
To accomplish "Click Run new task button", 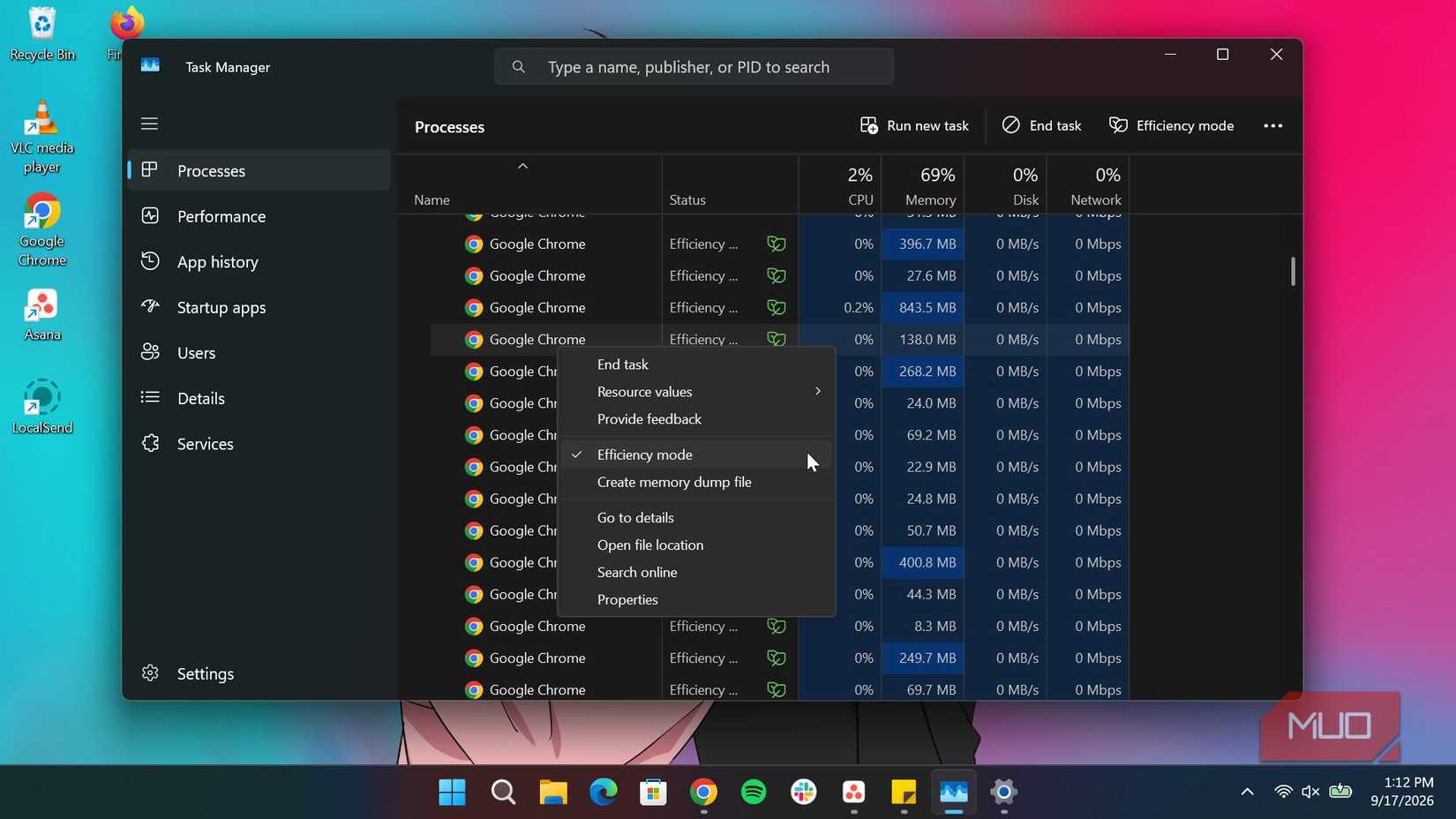I will click(914, 125).
